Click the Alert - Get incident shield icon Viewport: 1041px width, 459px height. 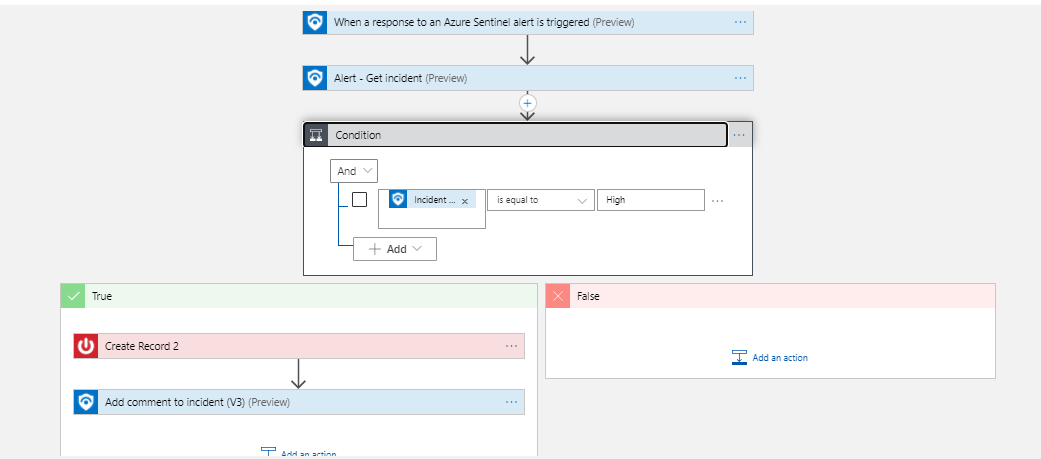(315, 78)
